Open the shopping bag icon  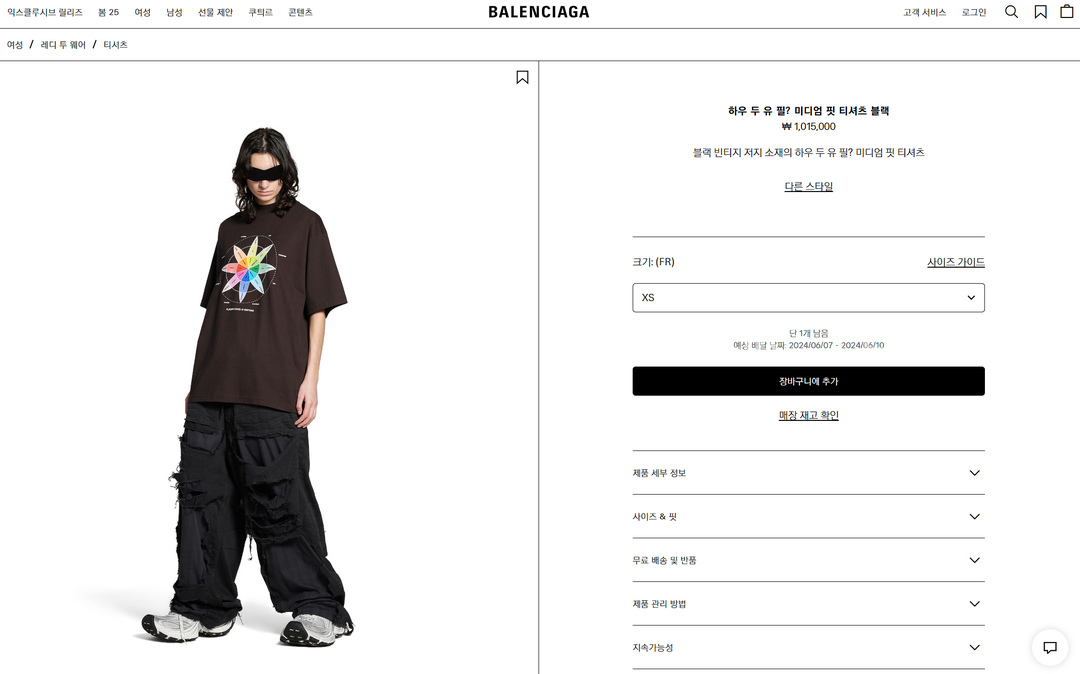pos(1067,11)
